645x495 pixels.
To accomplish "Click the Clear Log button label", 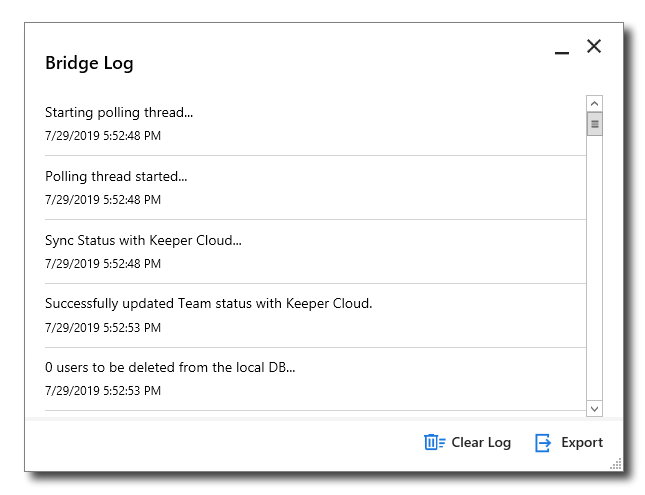I will coord(481,442).
